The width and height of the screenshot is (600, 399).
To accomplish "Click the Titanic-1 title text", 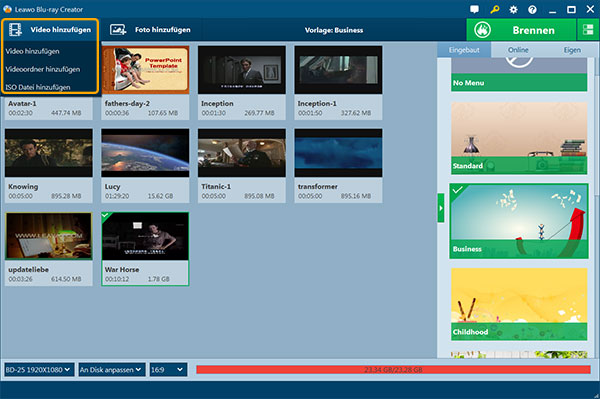I will point(216,187).
